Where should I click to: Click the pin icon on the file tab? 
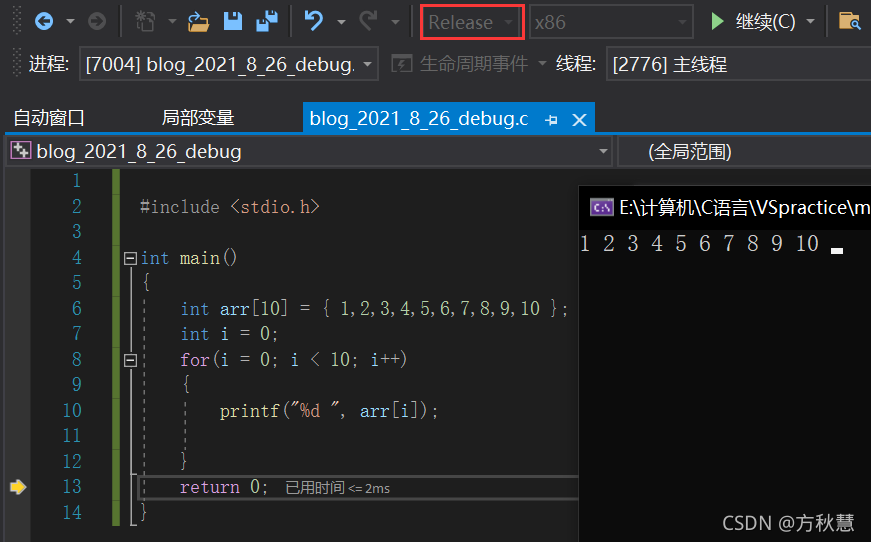(x=552, y=120)
